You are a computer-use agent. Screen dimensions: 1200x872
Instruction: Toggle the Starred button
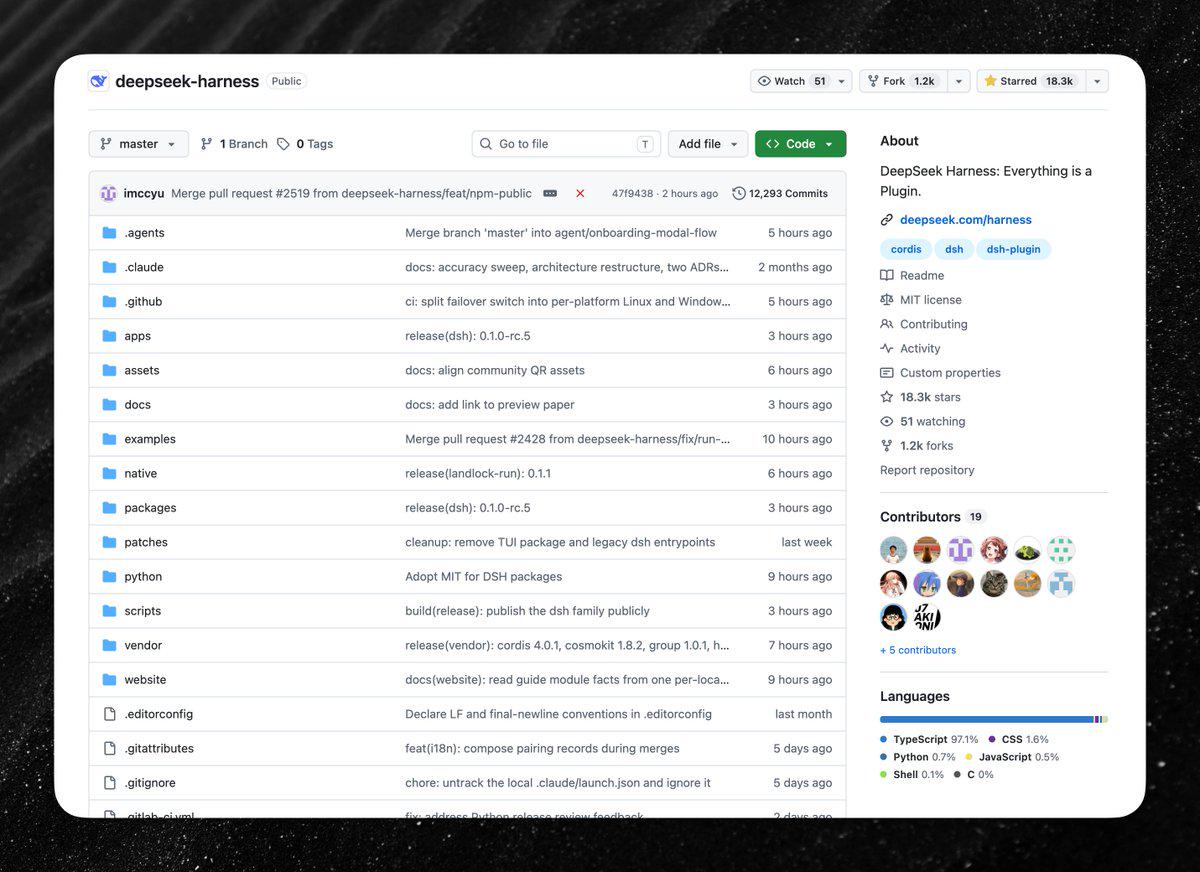1029,81
